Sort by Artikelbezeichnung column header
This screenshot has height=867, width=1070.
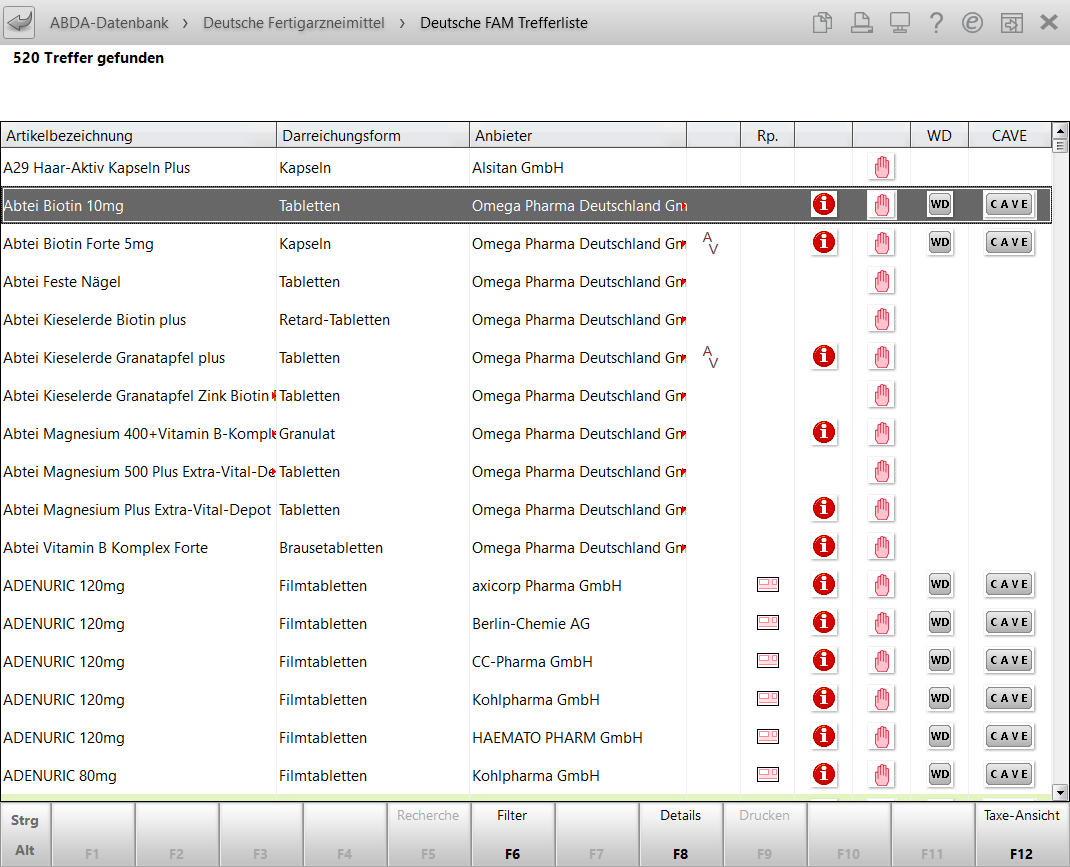coord(138,136)
